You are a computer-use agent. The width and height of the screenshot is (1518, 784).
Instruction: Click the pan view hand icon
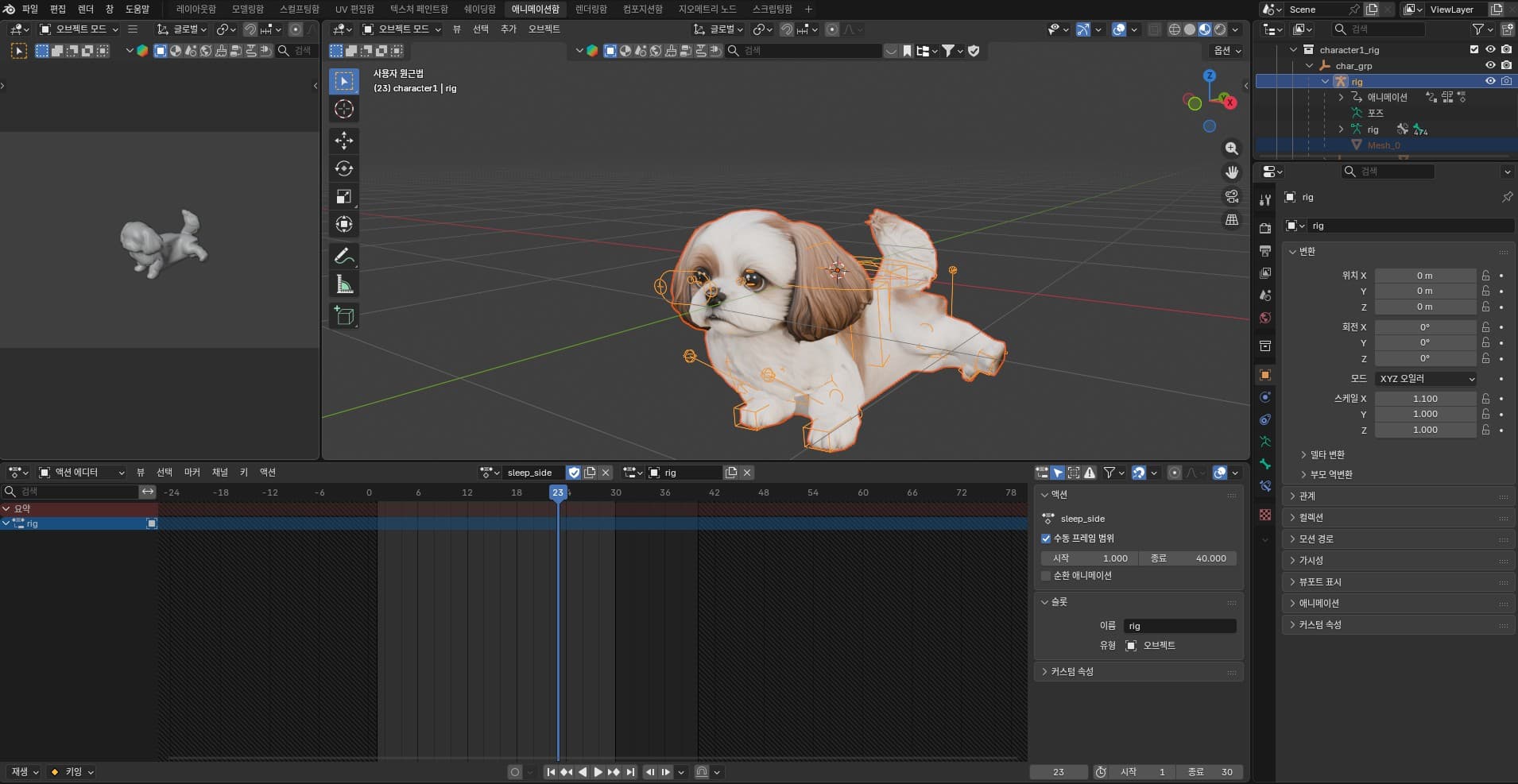(1232, 172)
